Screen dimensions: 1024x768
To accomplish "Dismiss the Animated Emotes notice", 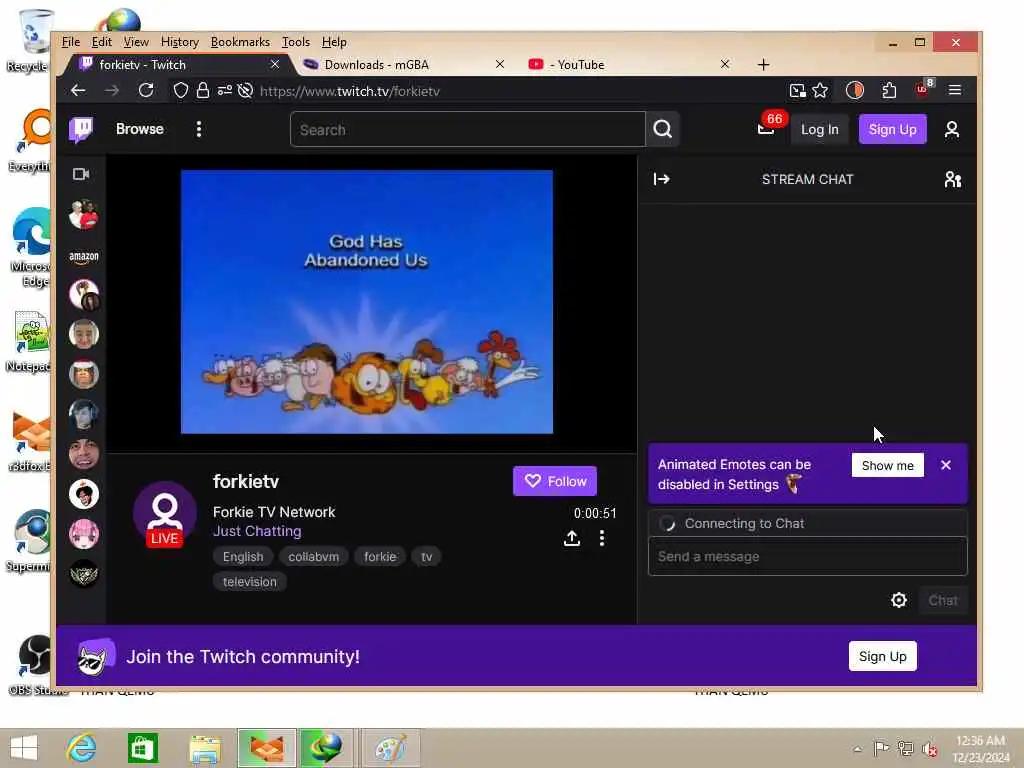I will pyautogui.click(x=946, y=465).
